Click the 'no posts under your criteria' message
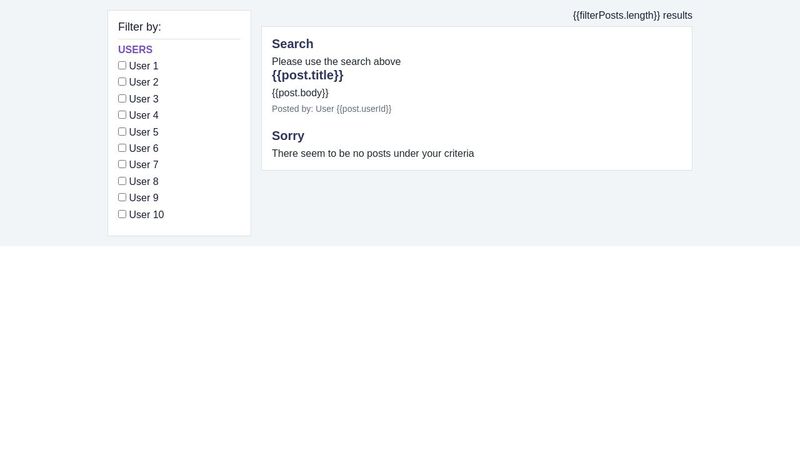This screenshot has width=800, height=450. pyautogui.click(x=373, y=154)
